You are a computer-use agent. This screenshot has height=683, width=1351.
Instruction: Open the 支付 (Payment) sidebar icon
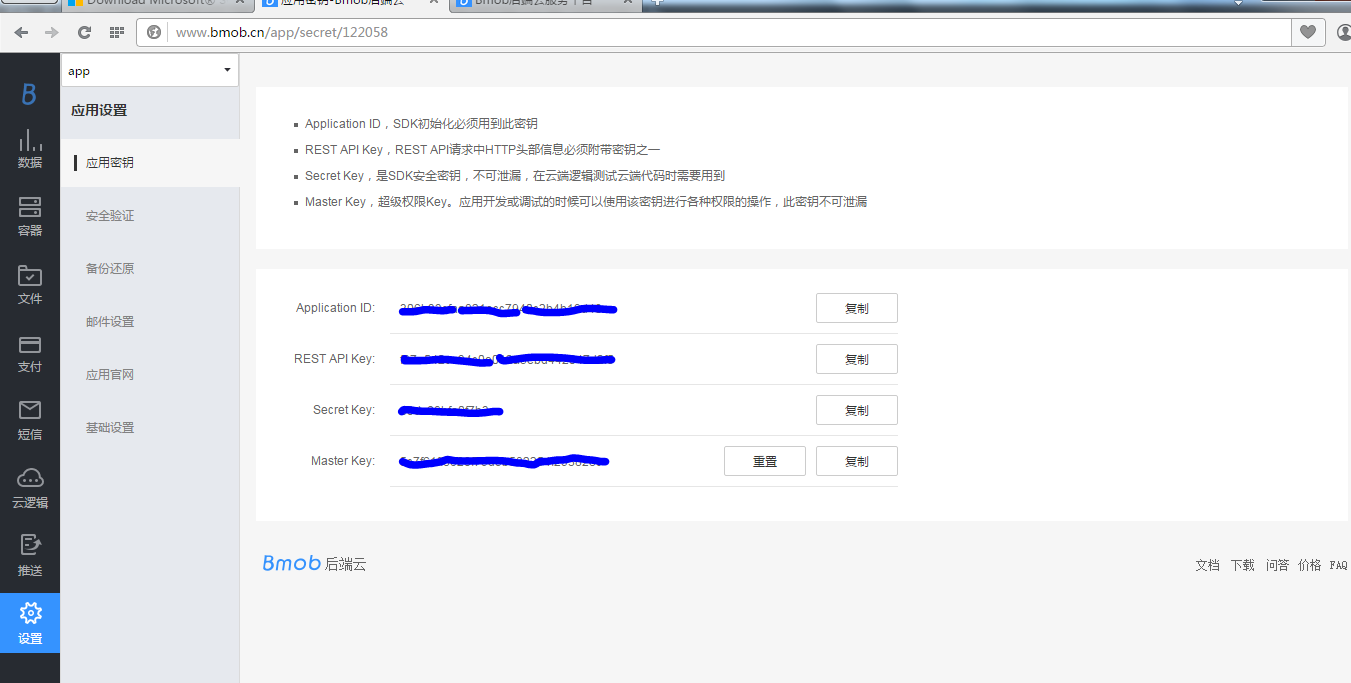pyautogui.click(x=30, y=353)
